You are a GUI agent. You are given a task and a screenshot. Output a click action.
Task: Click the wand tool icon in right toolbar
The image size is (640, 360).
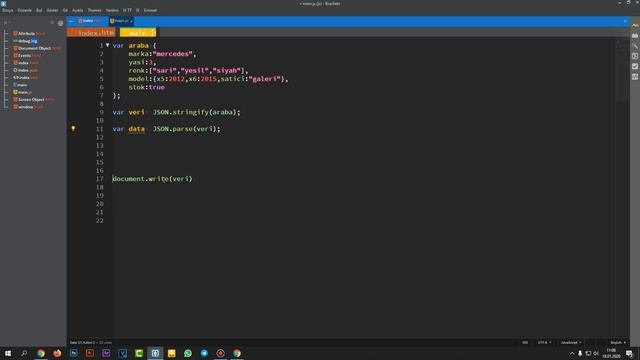coord(635,46)
